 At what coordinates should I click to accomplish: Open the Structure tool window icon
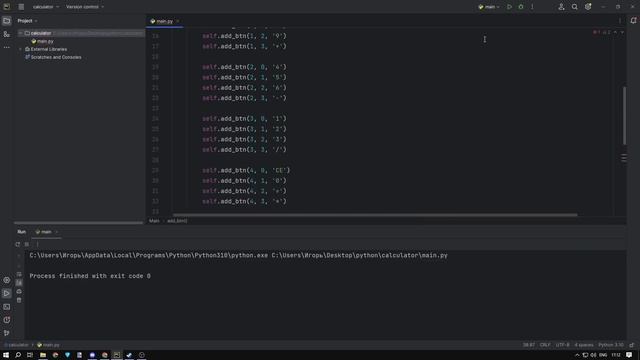click(x=7, y=34)
